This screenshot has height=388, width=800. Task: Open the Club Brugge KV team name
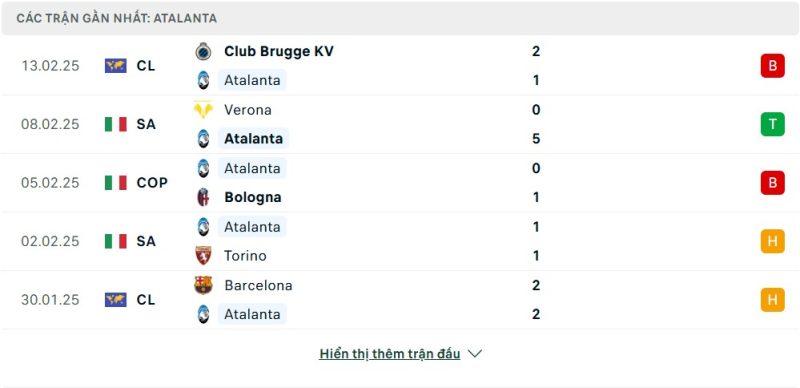tap(279, 52)
